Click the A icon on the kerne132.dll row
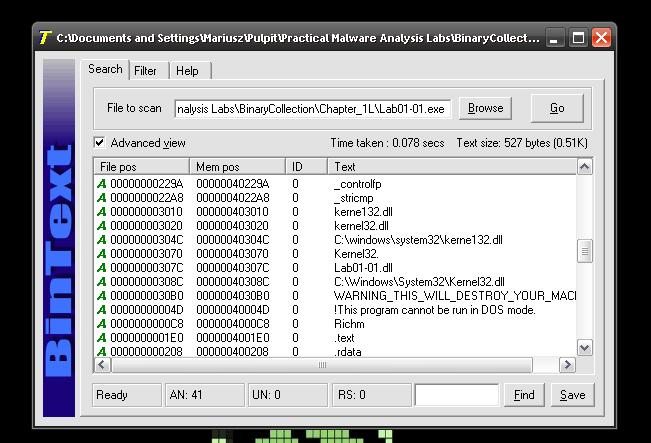The width and height of the screenshot is (651, 443). (x=102, y=212)
